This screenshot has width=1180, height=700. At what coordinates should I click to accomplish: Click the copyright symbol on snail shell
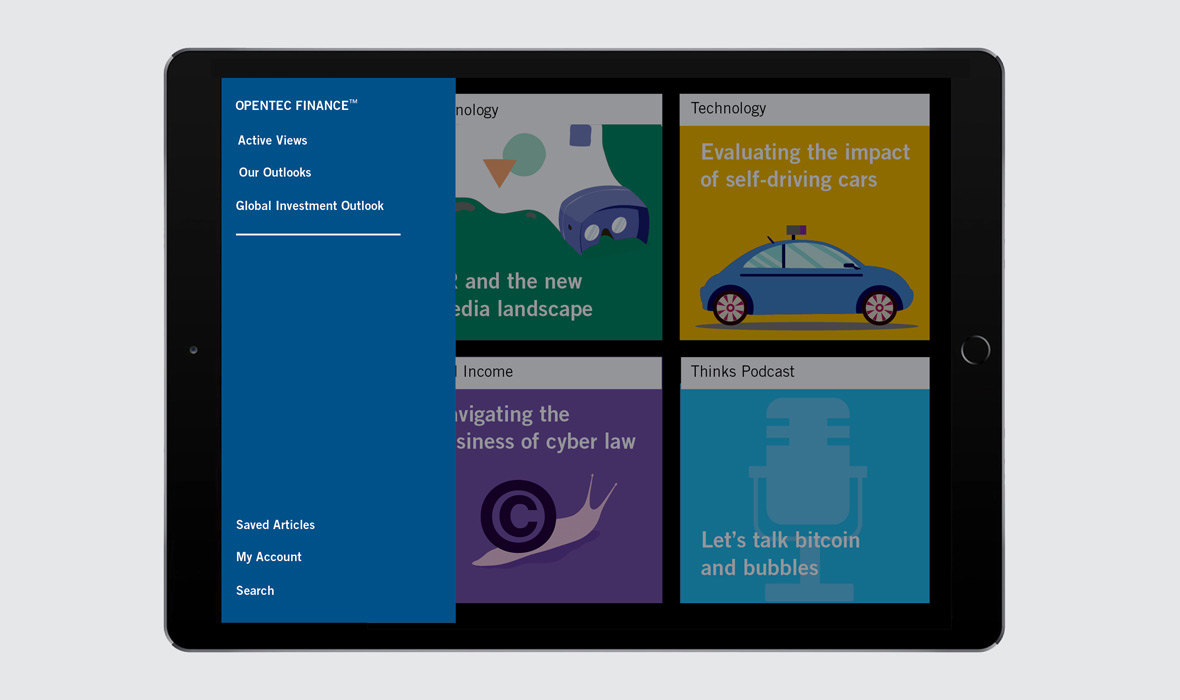(x=518, y=517)
